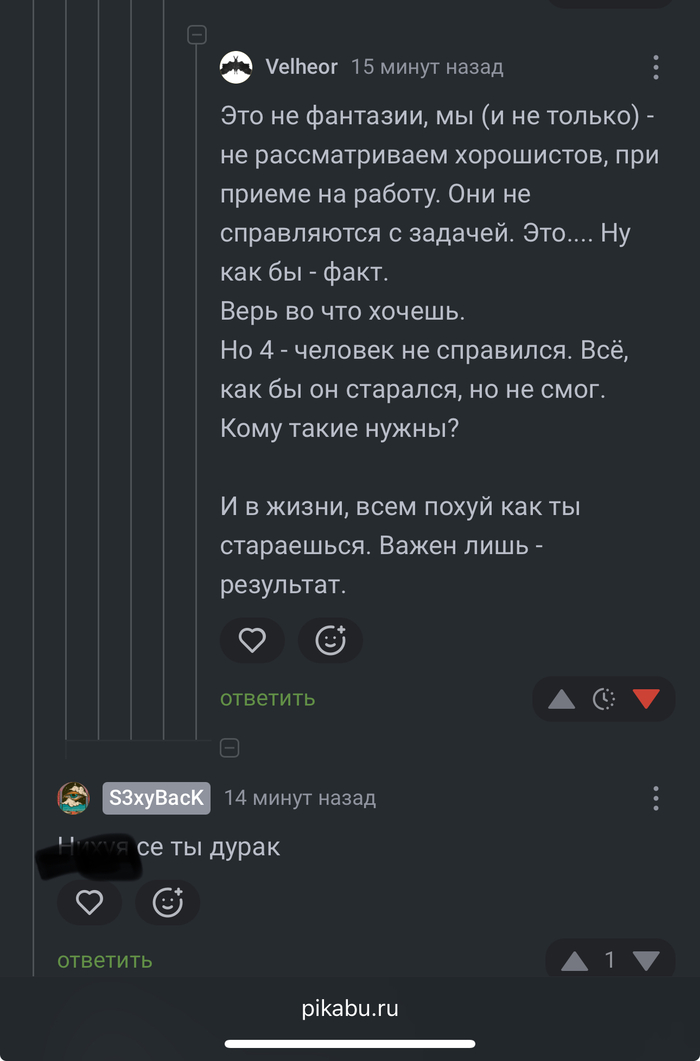Tap the pikabu.ru address bar
This screenshot has height=1061, width=700.
click(x=350, y=1008)
